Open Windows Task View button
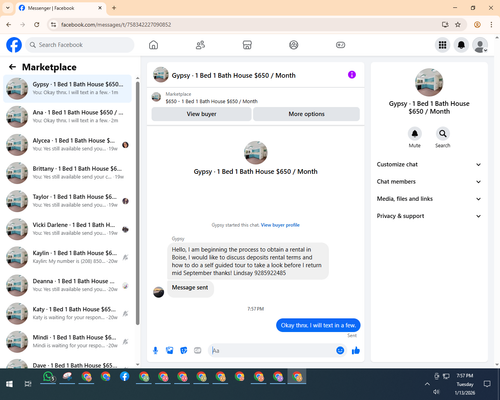Image resolution: width=500 pixels, height=400 pixels. (x=28, y=384)
